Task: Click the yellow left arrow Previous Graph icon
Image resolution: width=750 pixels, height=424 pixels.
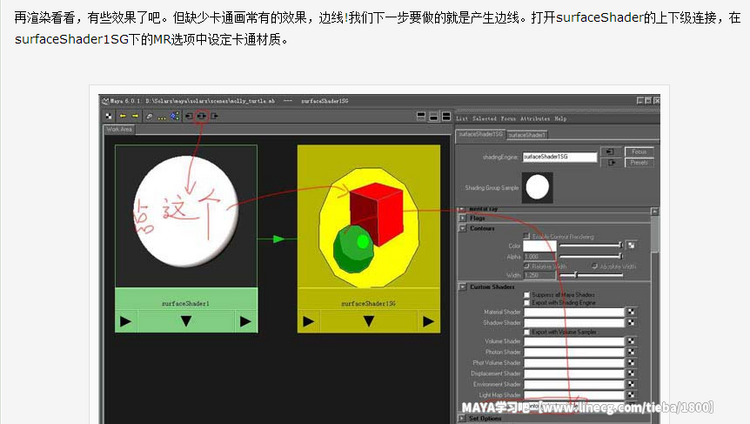Action: coord(123,116)
